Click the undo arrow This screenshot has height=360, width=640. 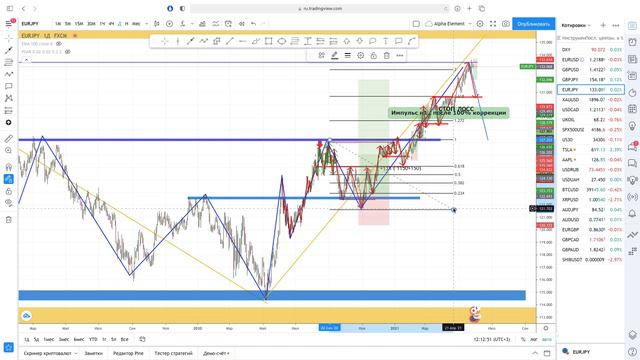pos(253,24)
